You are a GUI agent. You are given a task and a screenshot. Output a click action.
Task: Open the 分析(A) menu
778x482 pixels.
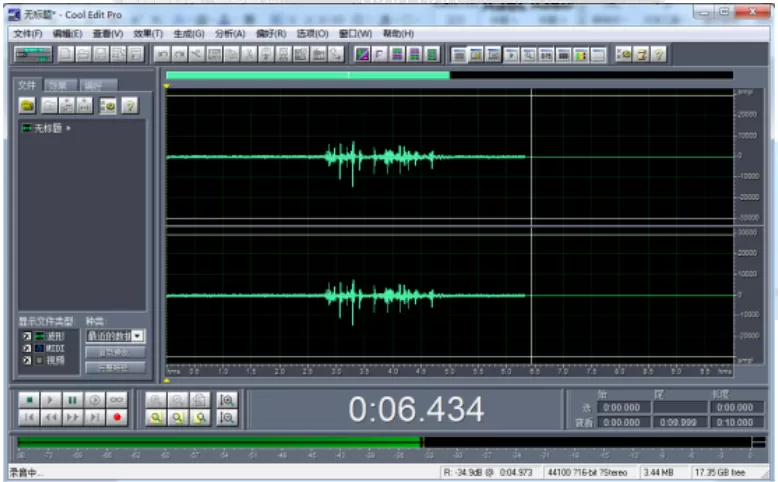230,34
